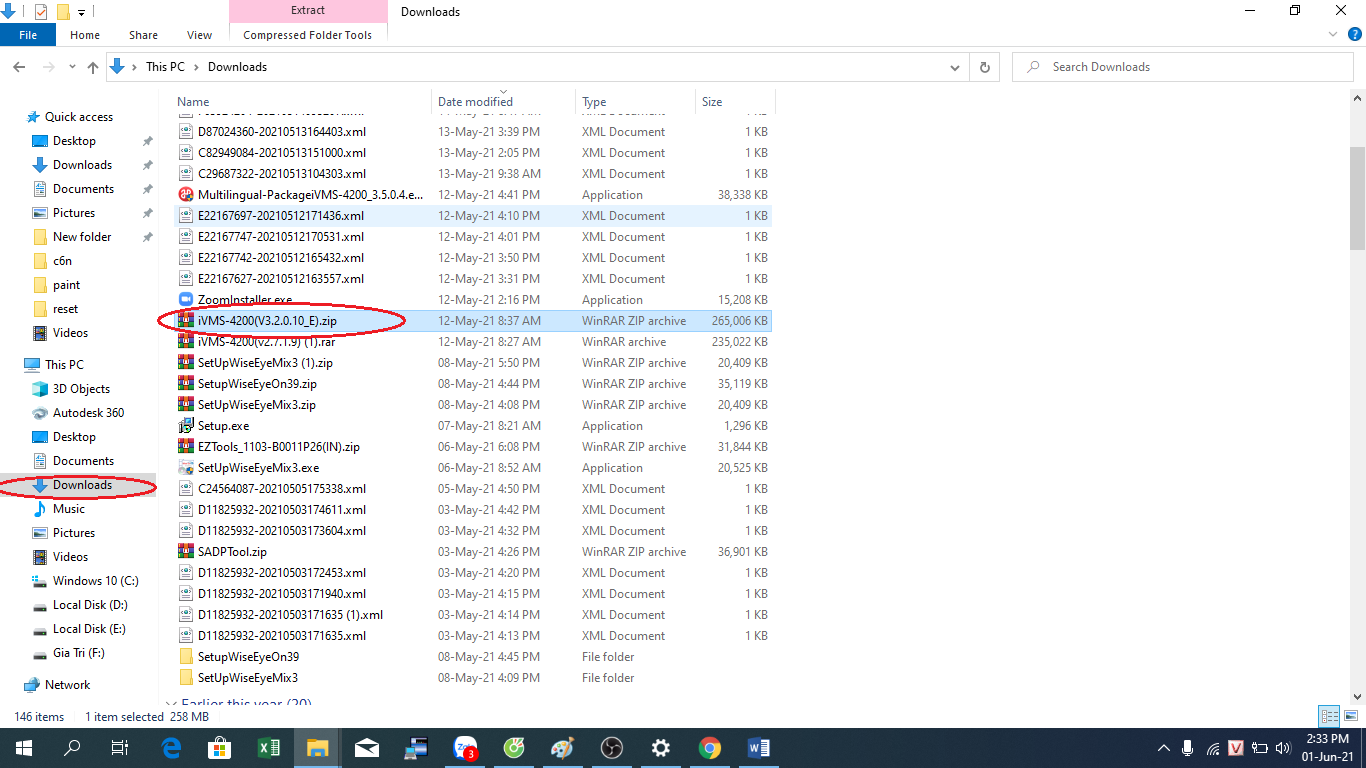Open Word from the taskbar
Screen dimensions: 1366x768
tap(758, 748)
